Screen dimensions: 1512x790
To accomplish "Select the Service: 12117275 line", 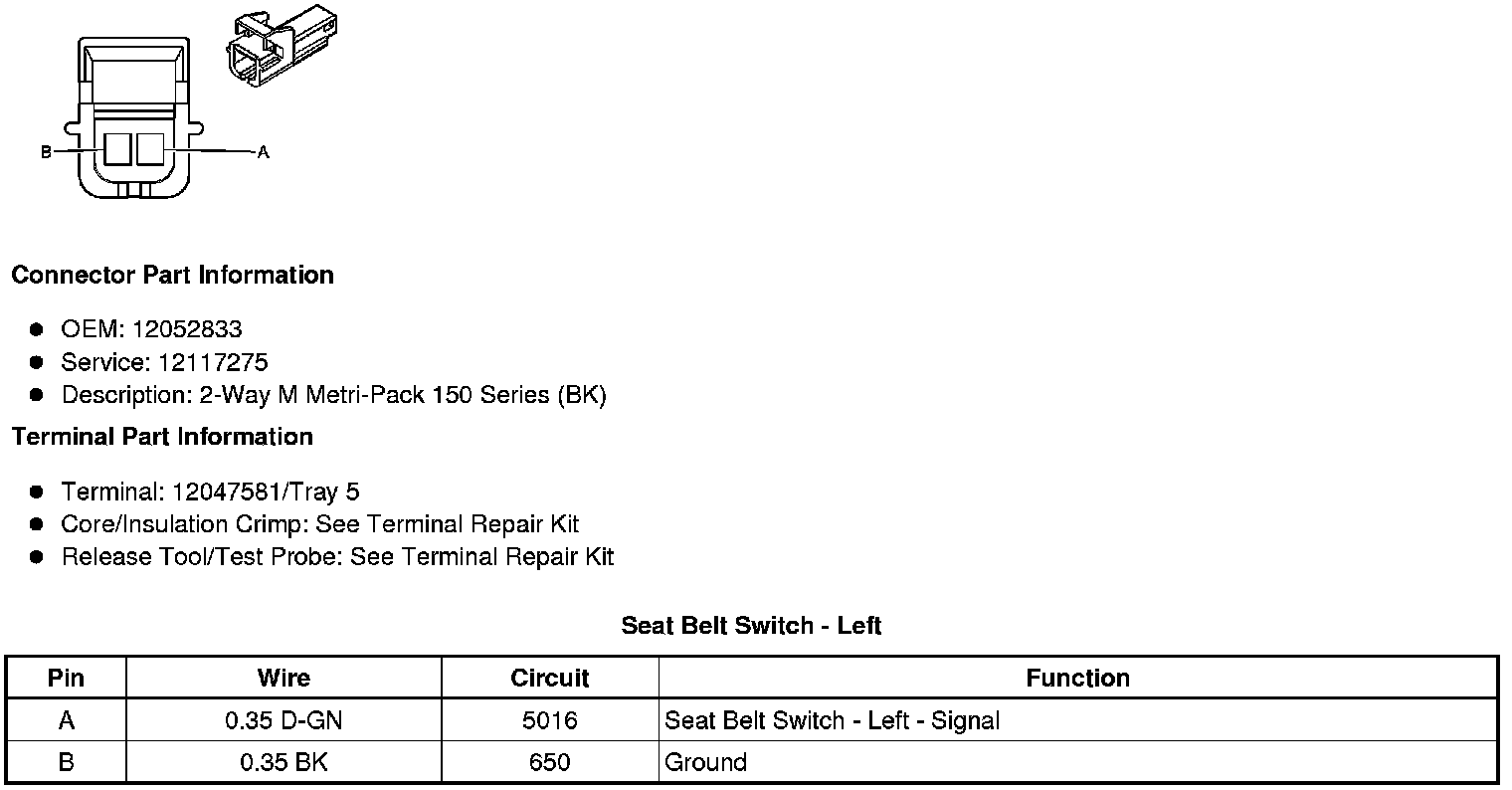I will 164,362.
